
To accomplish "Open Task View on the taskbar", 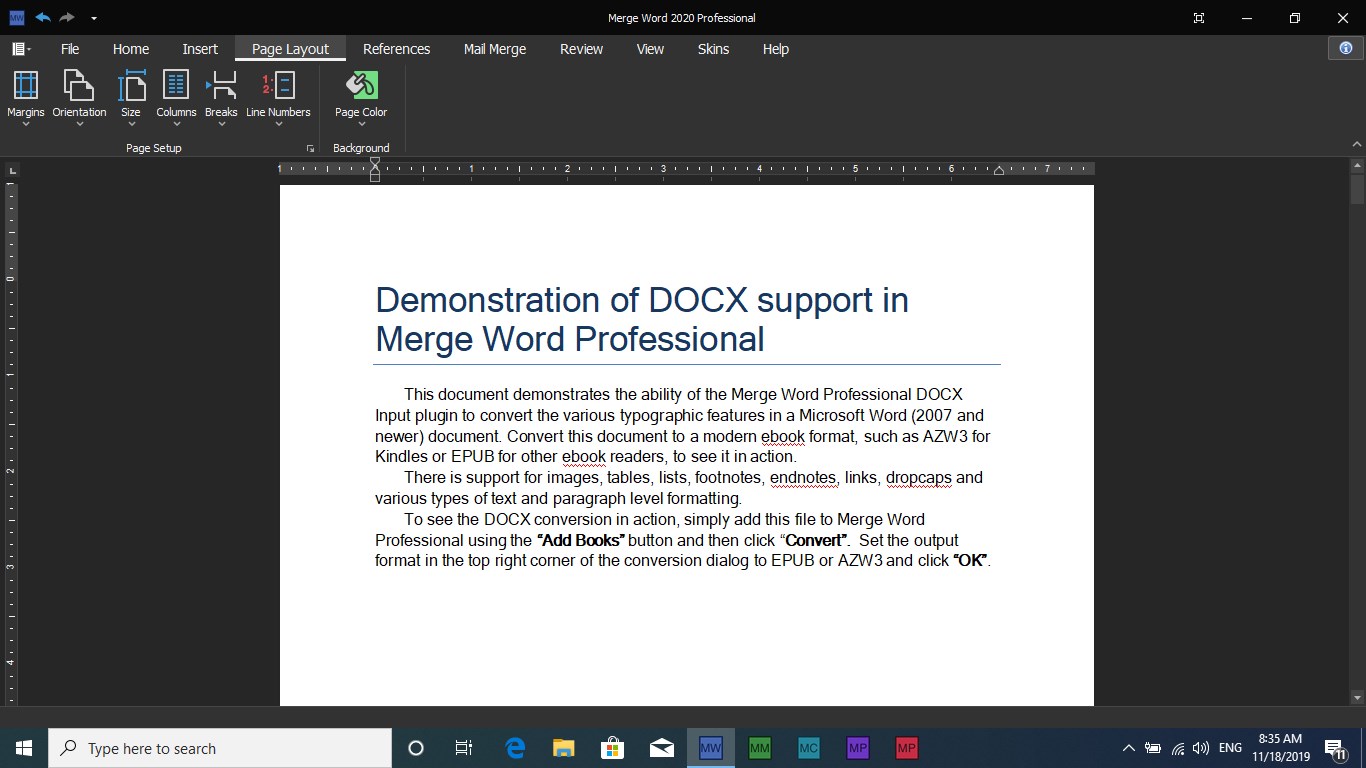I will tap(464, 748).
